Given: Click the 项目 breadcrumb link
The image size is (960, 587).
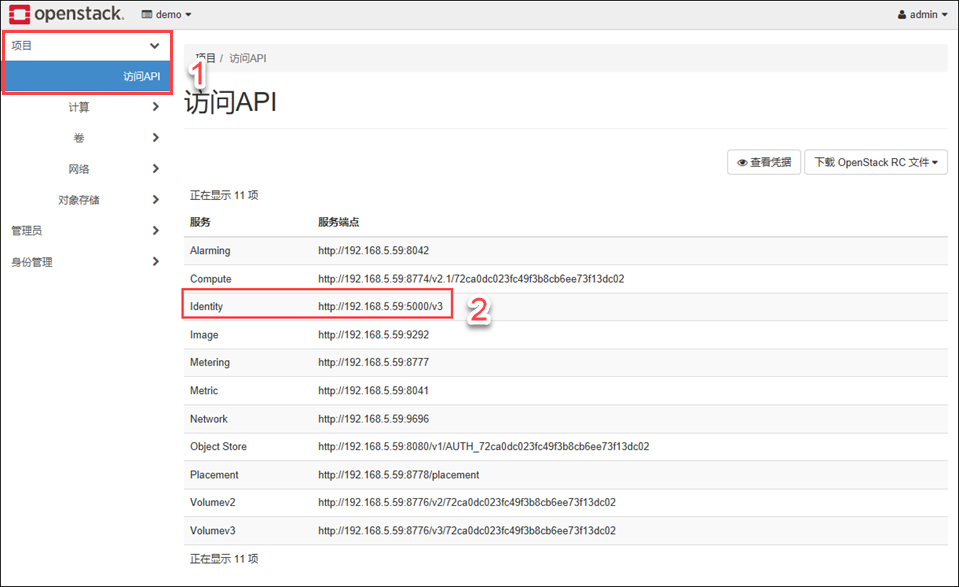Looking at the screenshot, I should point(205,58).
